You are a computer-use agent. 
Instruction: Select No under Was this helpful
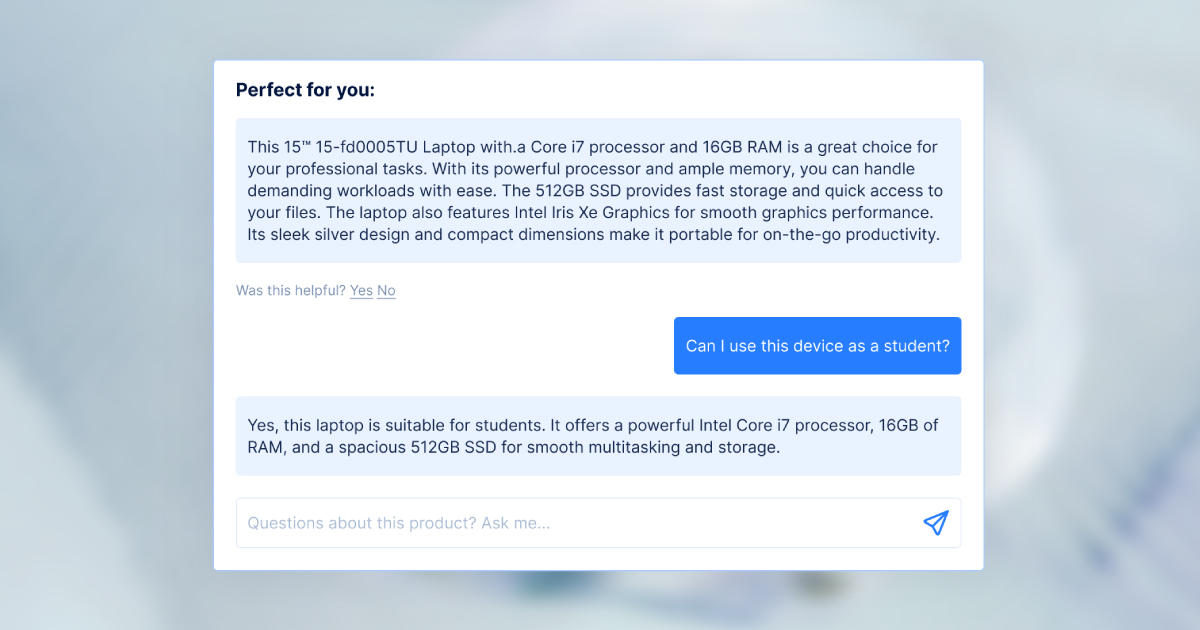pos(386,291)
